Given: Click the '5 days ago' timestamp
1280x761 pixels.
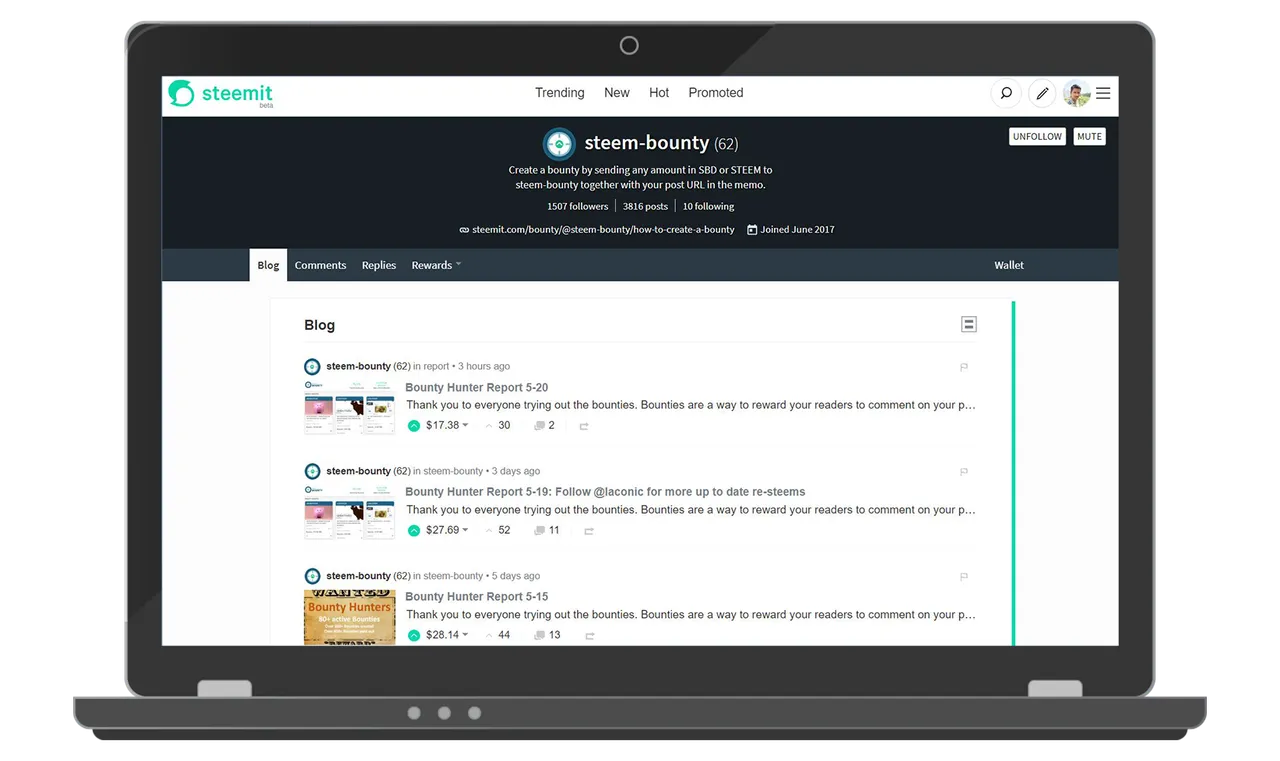Looking at the screenshot, I should [x=516, y=576].
